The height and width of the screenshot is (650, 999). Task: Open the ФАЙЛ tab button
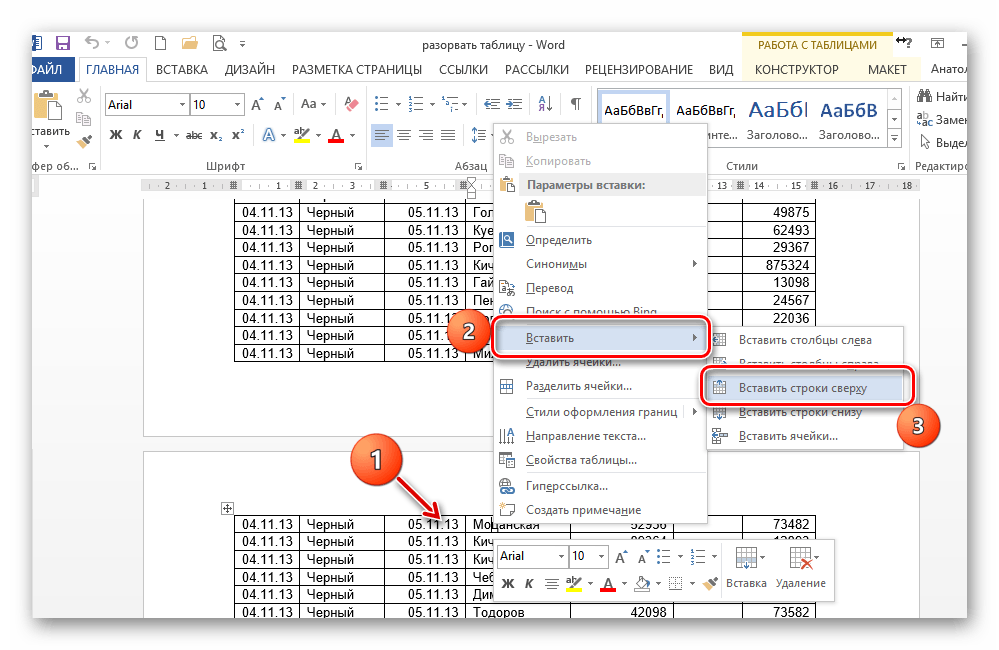coord(53,69)
